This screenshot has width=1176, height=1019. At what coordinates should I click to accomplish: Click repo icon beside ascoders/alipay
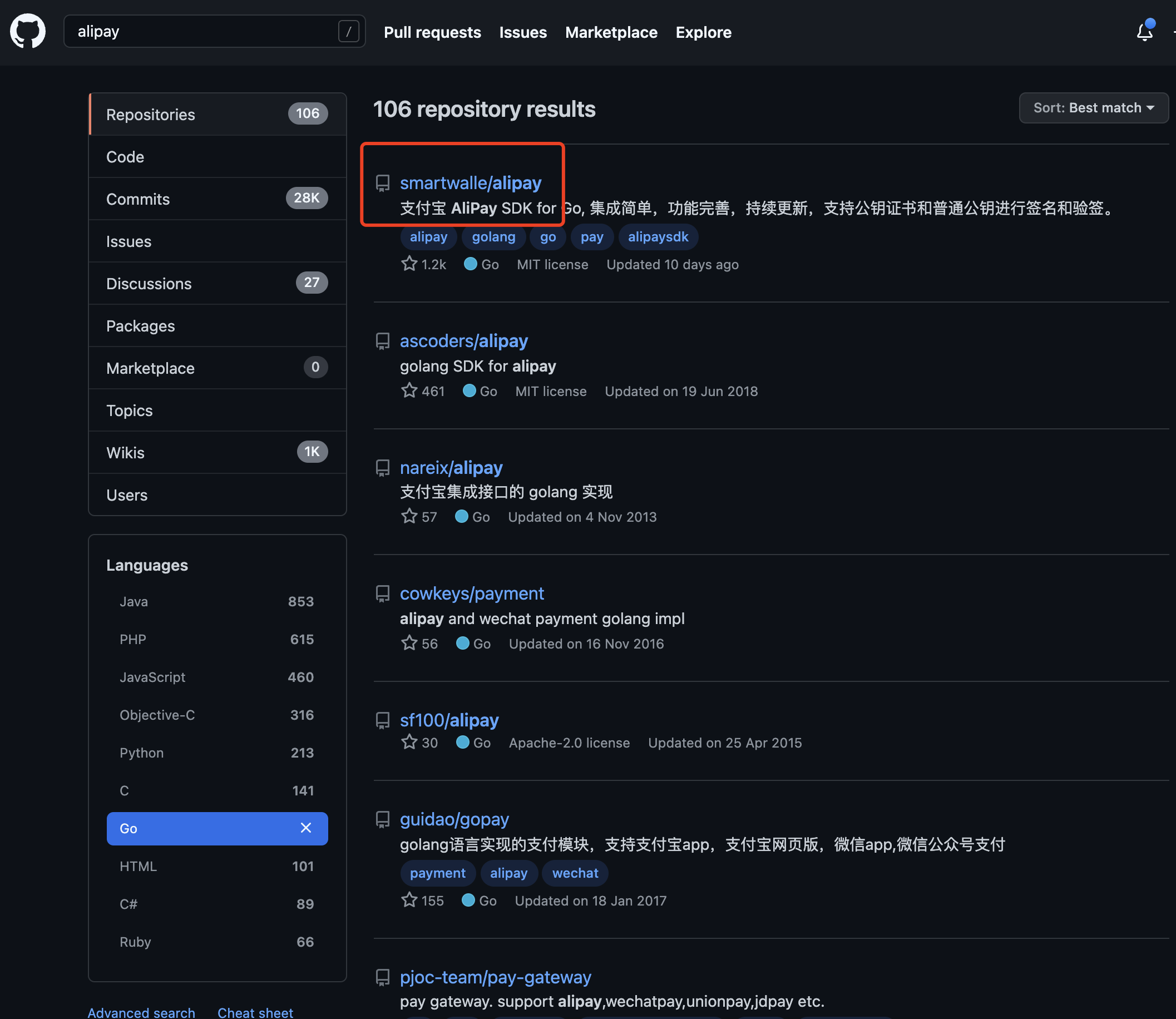tap(383, 341)
